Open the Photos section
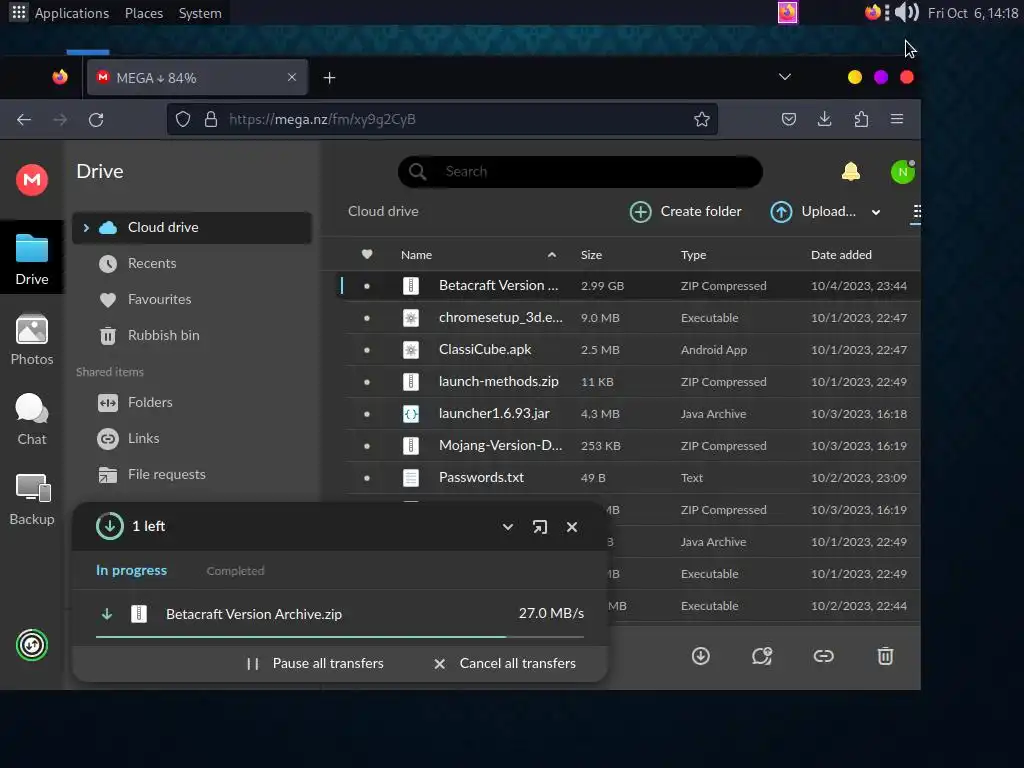 31,340
